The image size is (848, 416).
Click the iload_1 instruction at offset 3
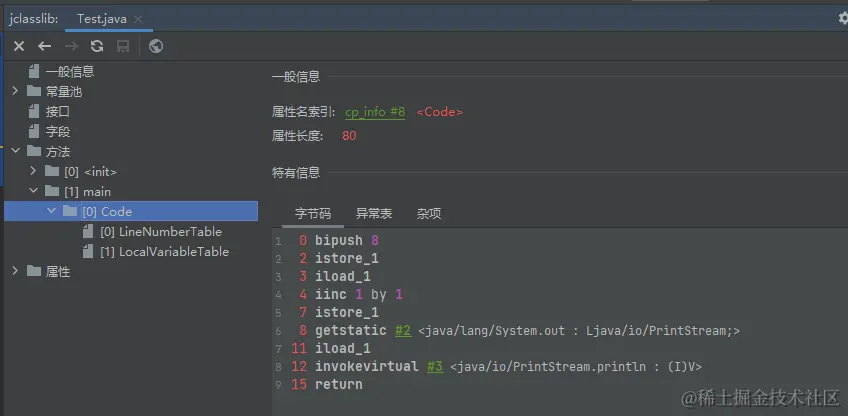pyautogui.click(x=343, y=276)
